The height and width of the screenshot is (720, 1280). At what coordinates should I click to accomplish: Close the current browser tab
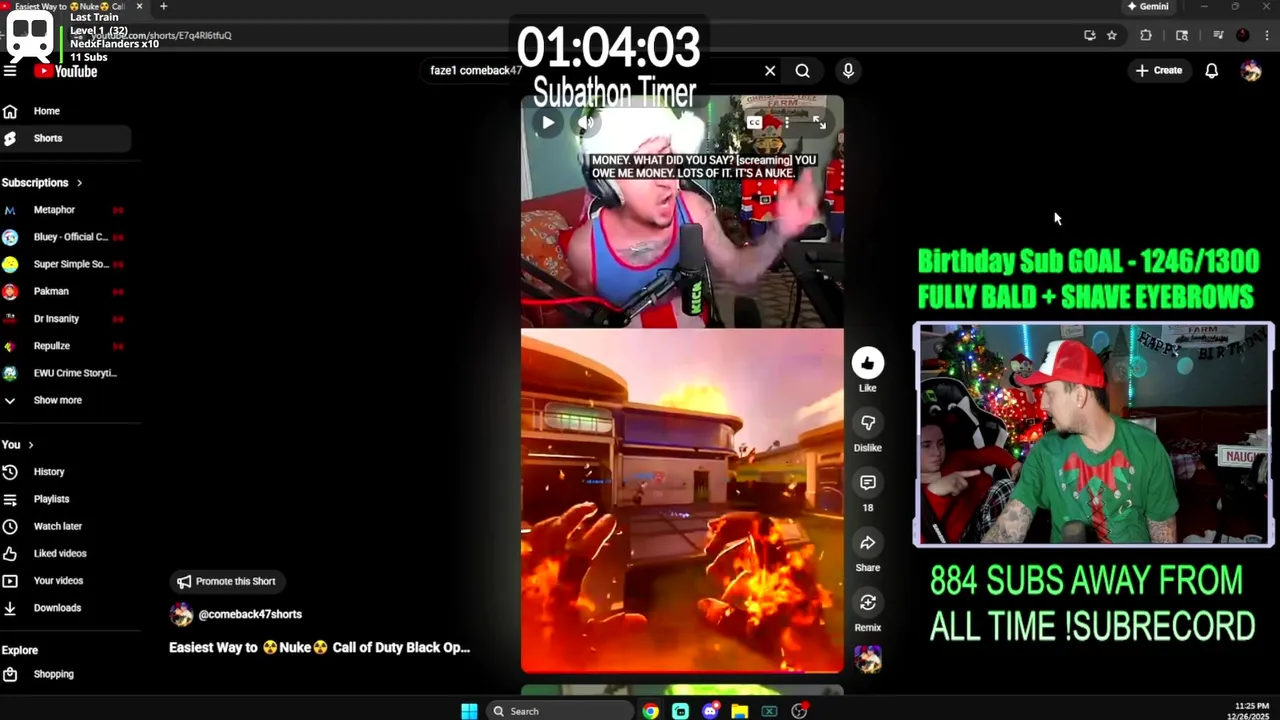tap(139, 6)
